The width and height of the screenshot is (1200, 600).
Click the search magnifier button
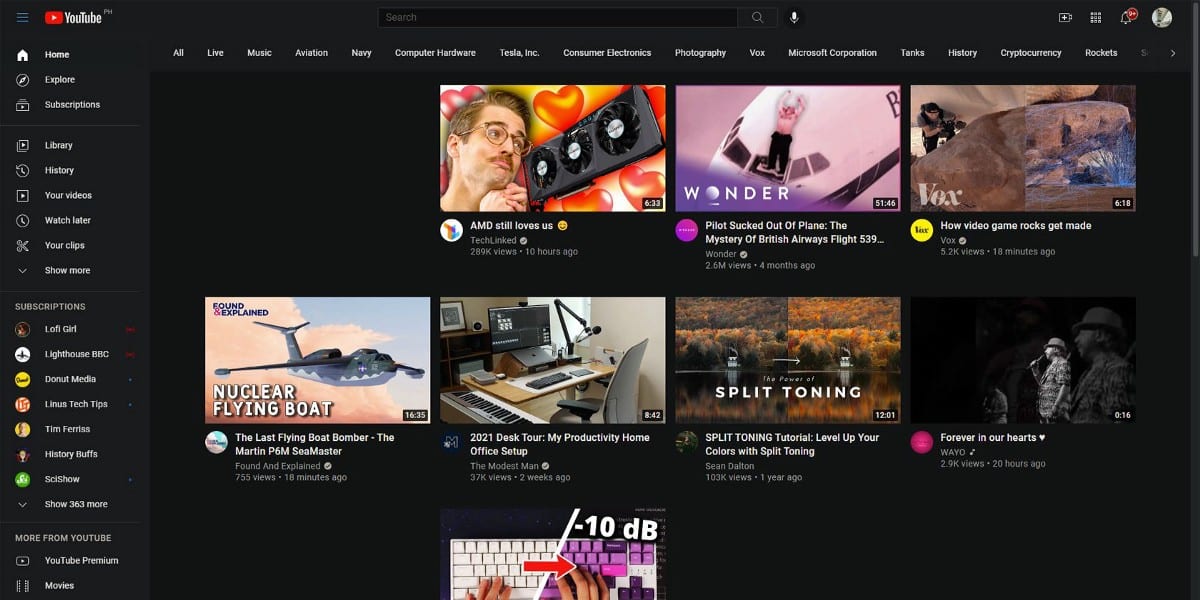[x=758, y=17]
